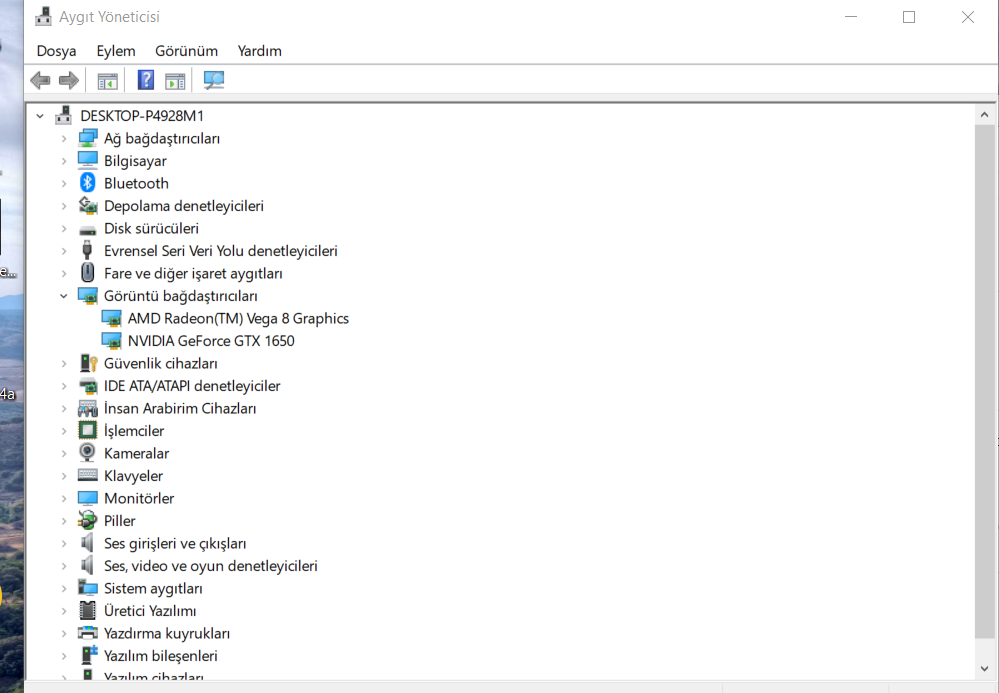The width and height of the screenshot is (999, 693).
Task: Click the Kameralar webcam icon
Action: pyautogui.click(x=87, y=453)
